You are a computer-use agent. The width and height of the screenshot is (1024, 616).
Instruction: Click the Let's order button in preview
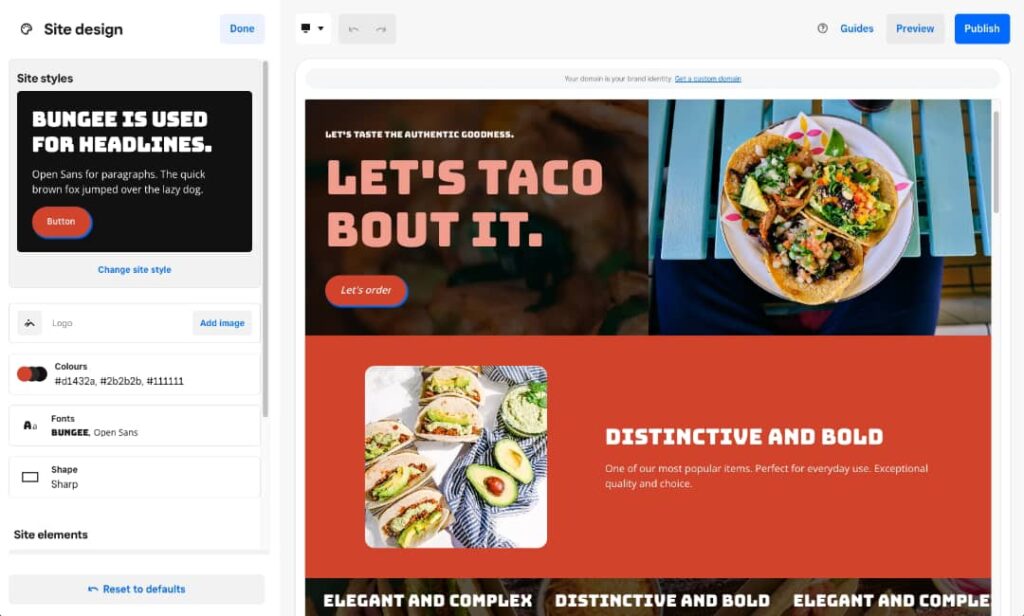point(366,291)
